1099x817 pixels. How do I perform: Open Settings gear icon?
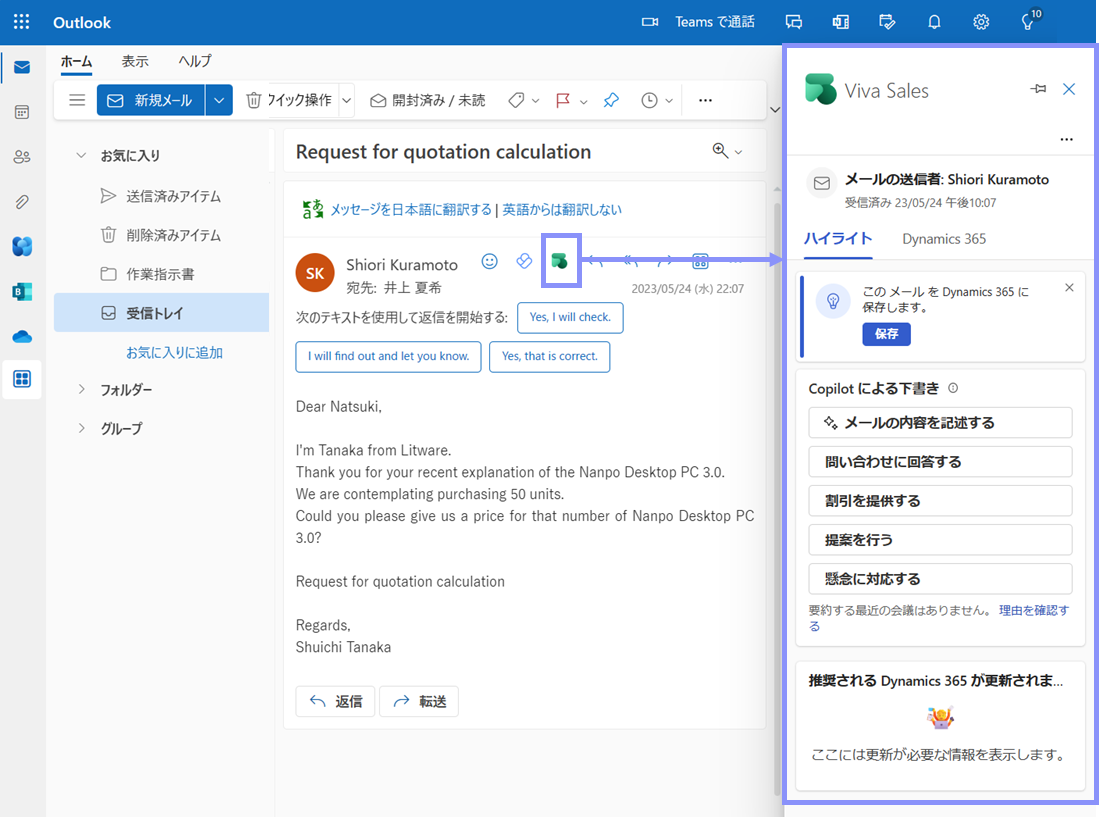click(981, 22)
